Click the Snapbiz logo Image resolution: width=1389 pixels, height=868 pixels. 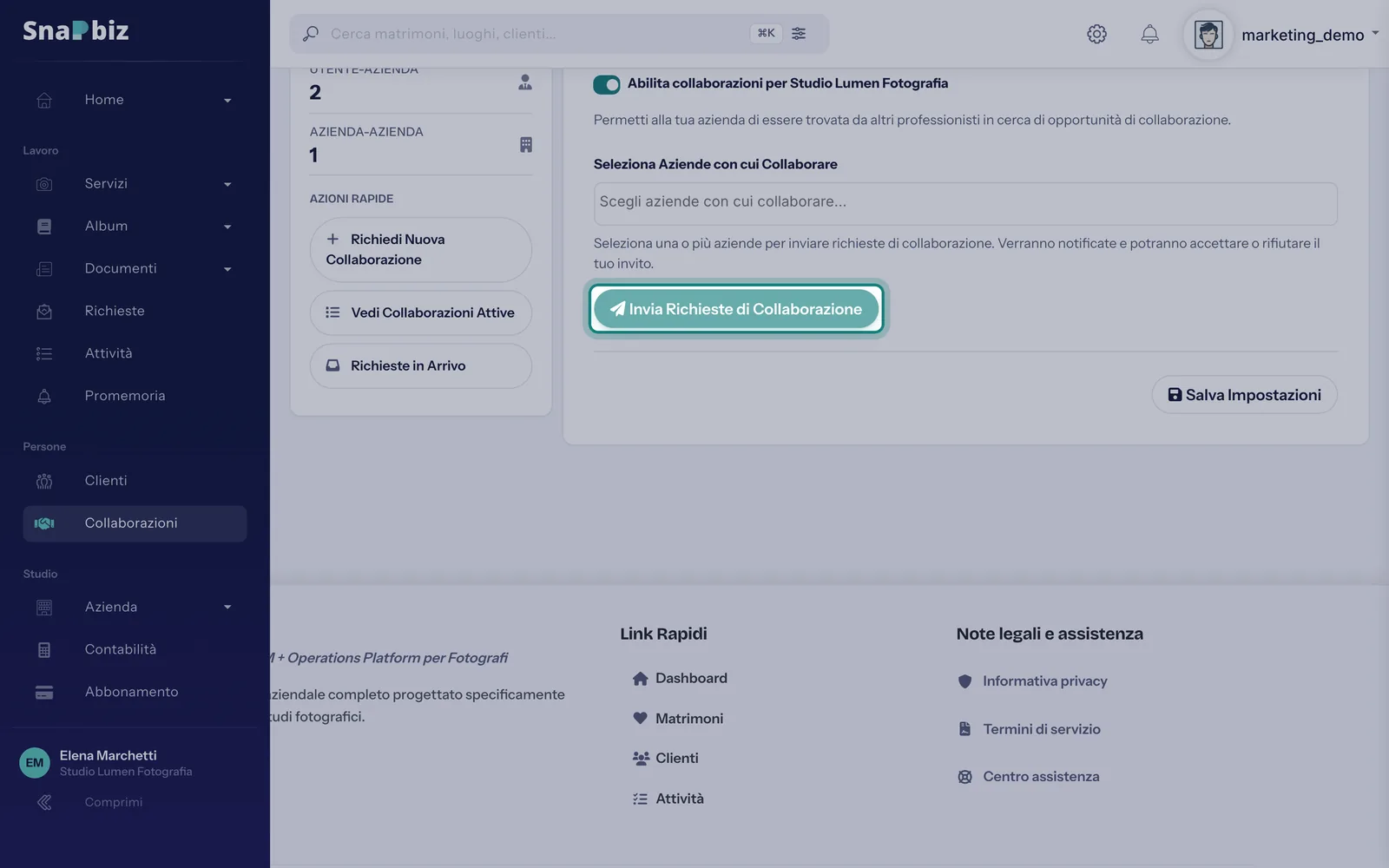76,30
